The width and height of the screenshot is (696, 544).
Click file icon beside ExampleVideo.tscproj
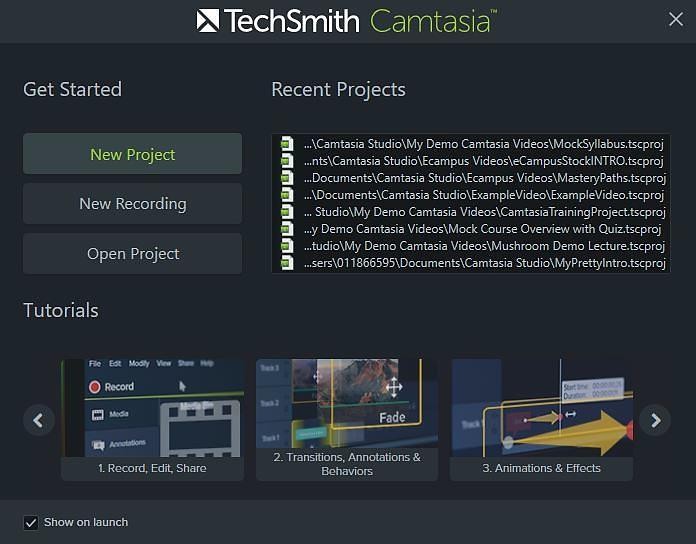pyautogui.click(x=287, y=195)
